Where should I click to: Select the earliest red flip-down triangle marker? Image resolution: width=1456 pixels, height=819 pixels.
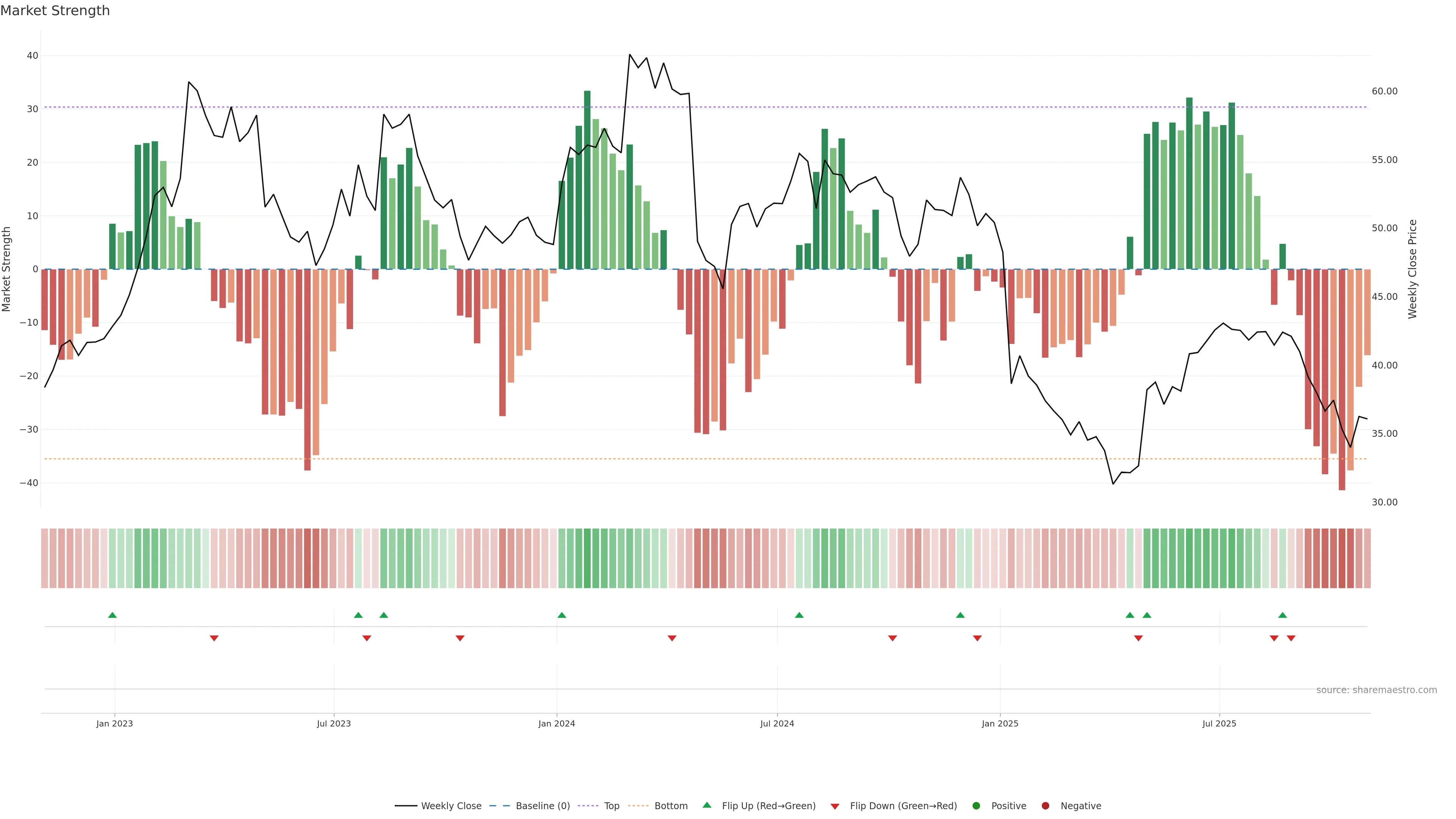[x=214, y=638]
